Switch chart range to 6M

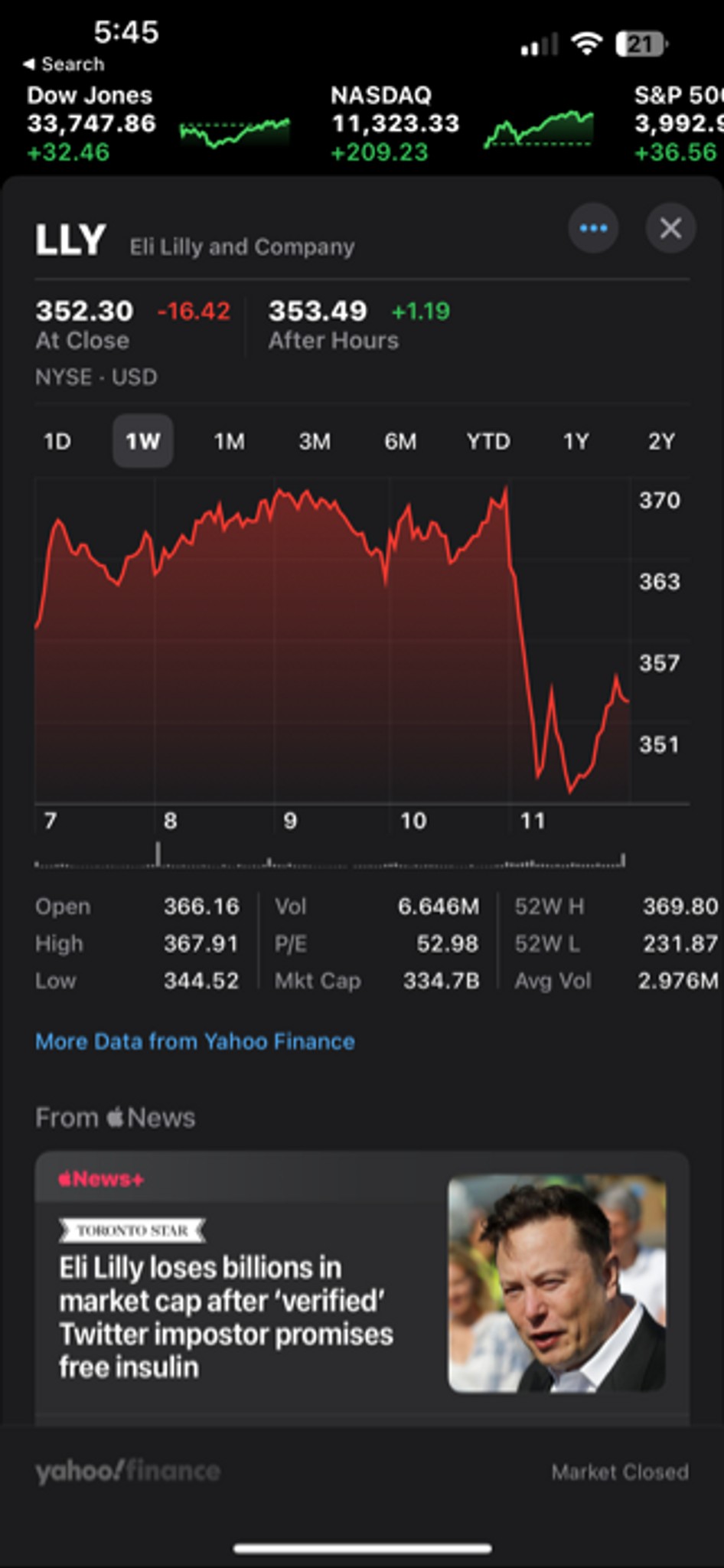click(400, 442)
